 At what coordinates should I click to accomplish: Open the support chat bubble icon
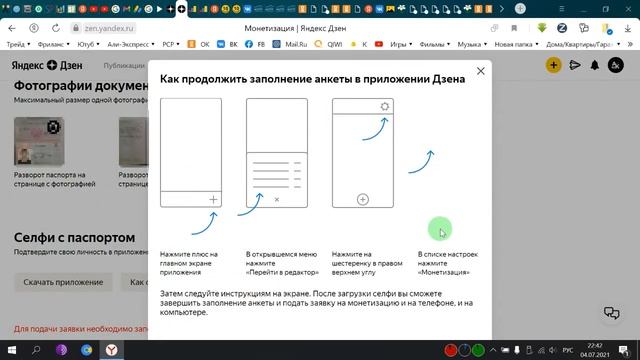(x=611, y=313)
